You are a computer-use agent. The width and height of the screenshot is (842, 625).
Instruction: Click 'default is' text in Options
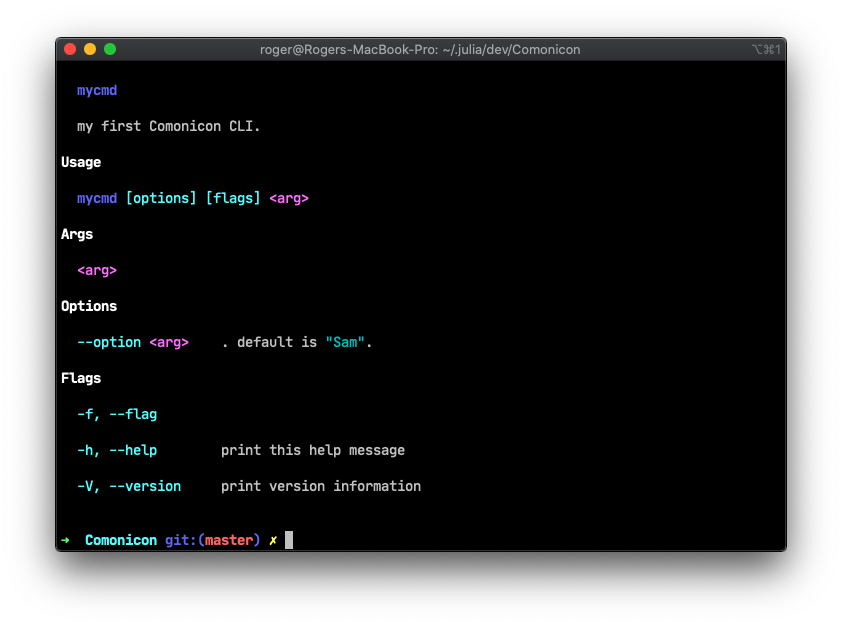(277, 342)
